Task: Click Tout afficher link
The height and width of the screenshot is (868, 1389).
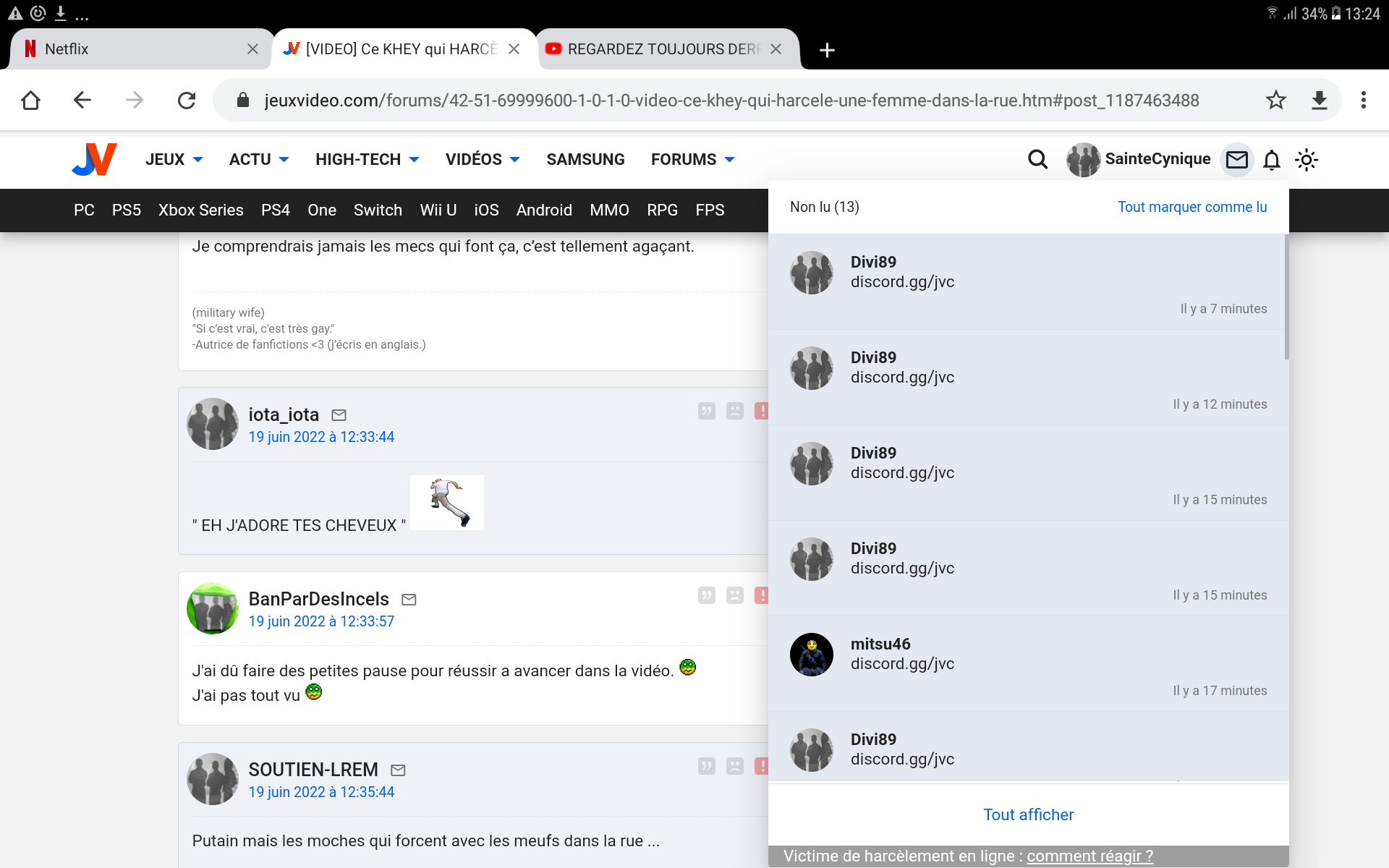Action: point(1028,814)
